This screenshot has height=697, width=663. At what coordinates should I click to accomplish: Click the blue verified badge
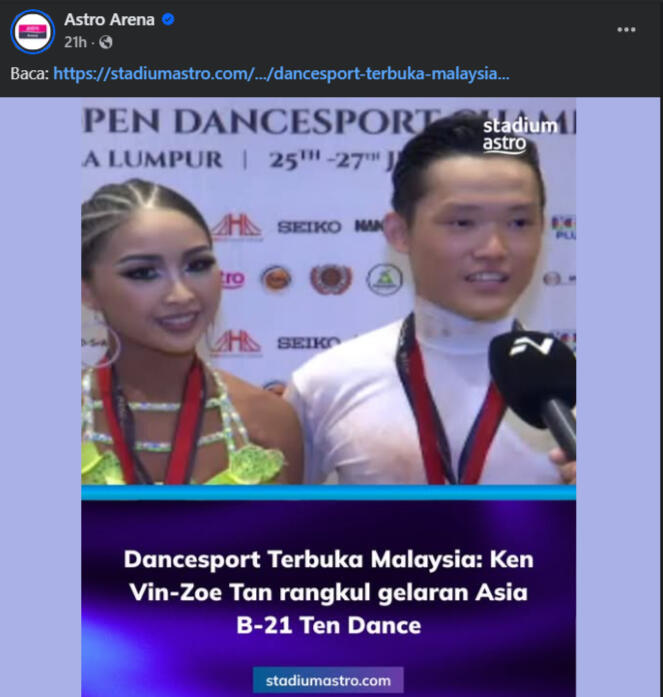pyautogui.click(x=168, y=20)
